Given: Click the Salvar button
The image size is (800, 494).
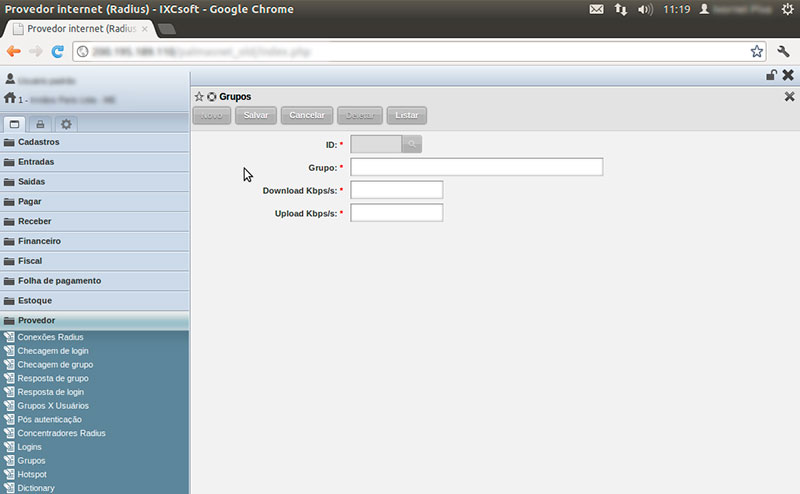Looking at the screenshot, I should coord(256,115).
